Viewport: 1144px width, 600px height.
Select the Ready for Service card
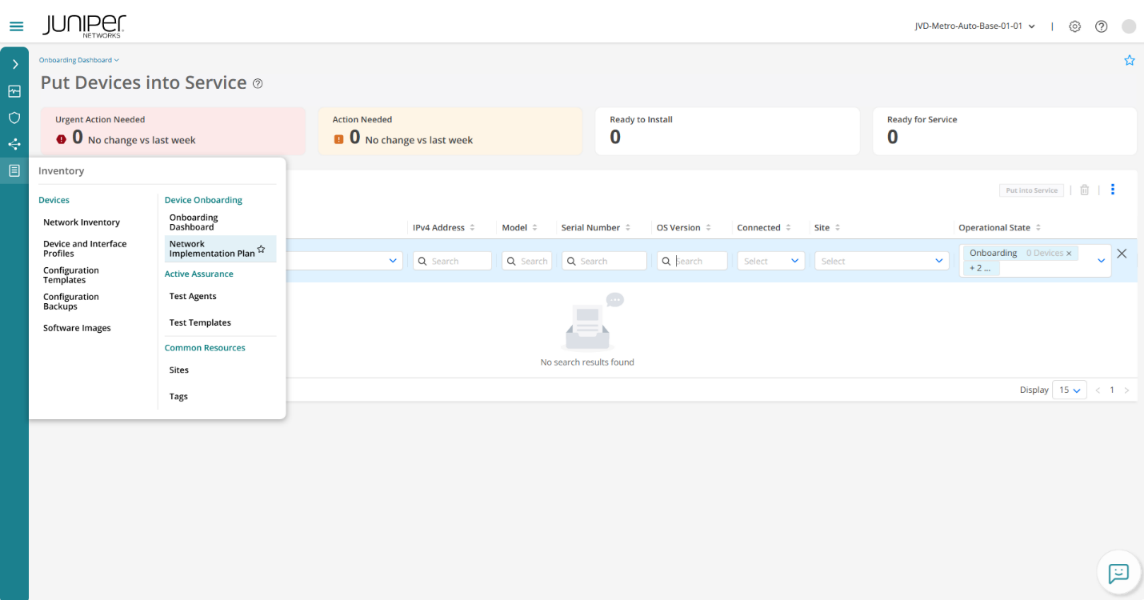[x=1005, y=131]
